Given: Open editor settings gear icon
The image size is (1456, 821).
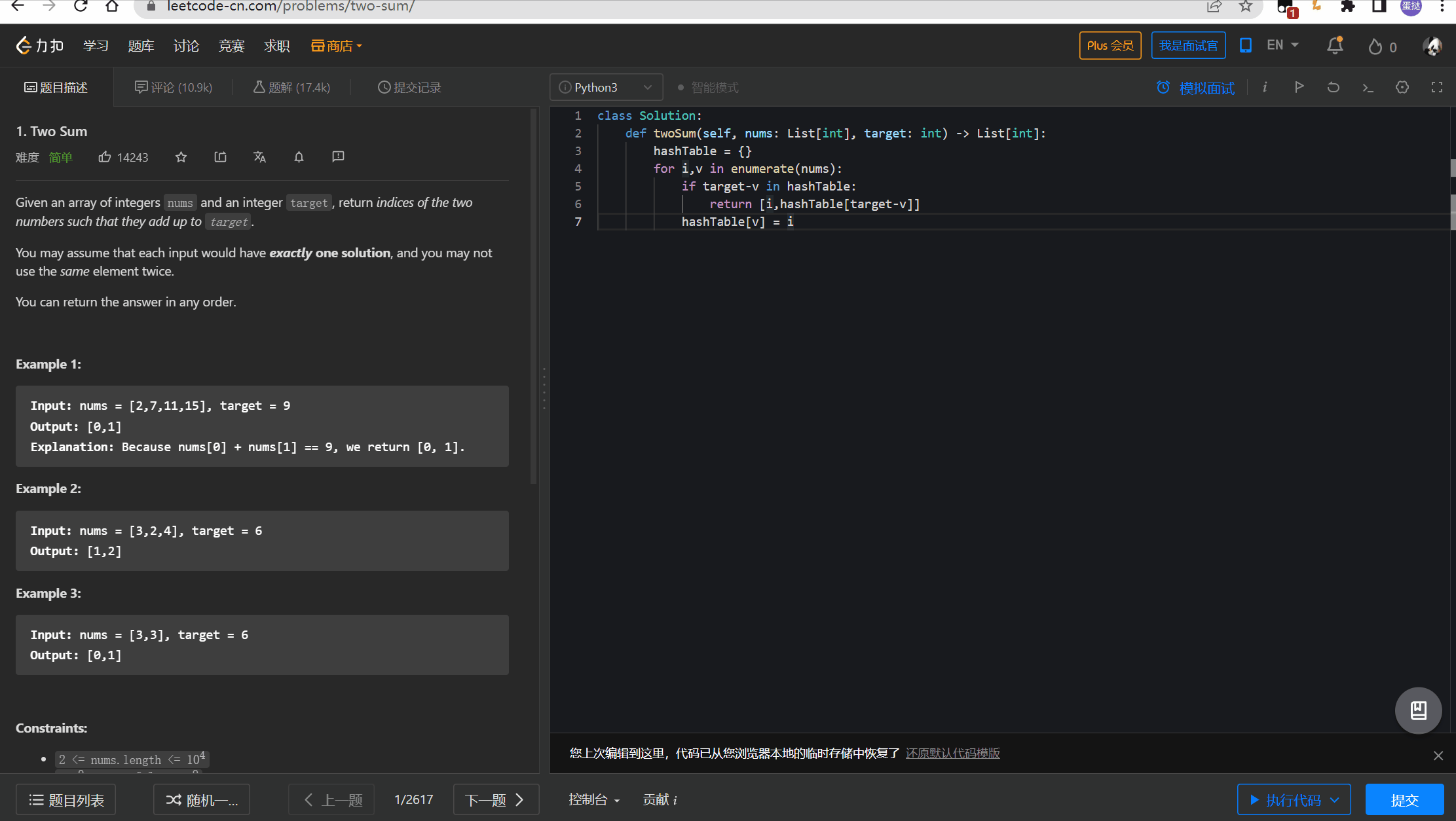Looking at the screenshot, I should (1402, 87).
